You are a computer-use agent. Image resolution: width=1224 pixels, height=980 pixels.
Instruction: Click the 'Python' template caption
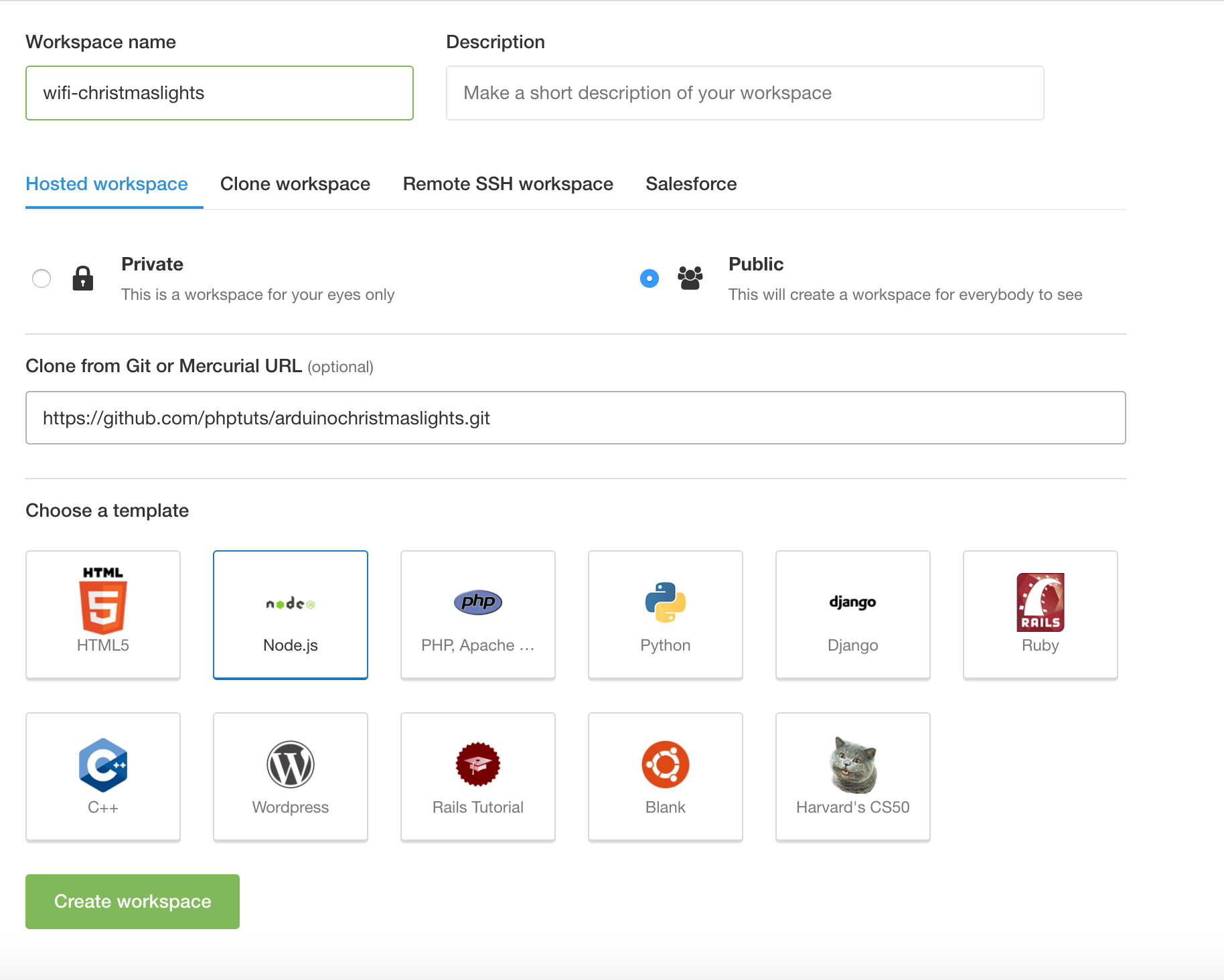(666, 645)
